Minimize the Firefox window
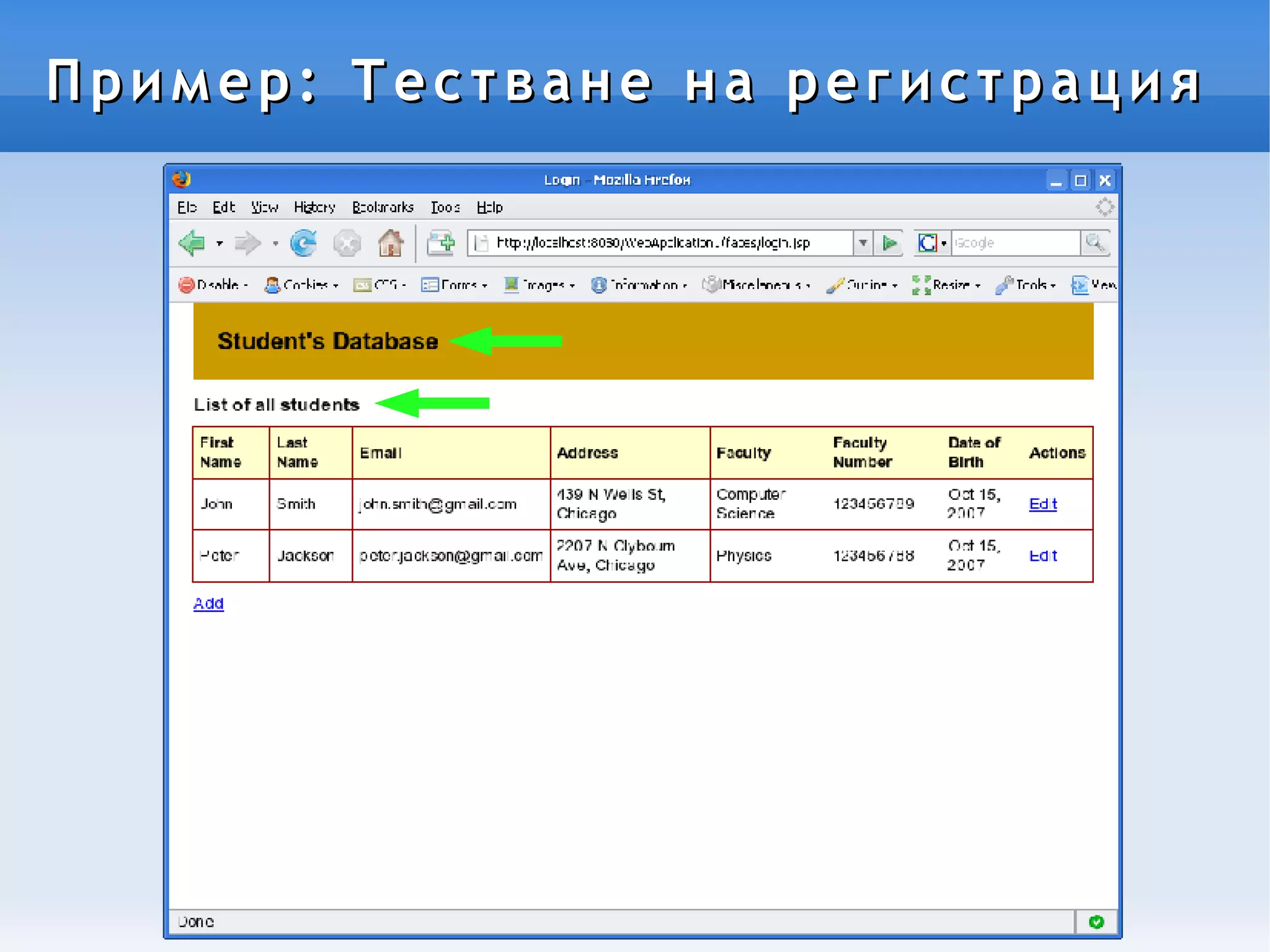 (x=1056, y=180)
